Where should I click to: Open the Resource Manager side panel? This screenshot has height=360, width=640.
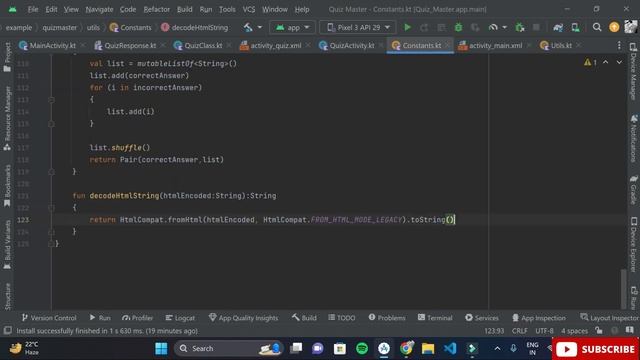7,118
